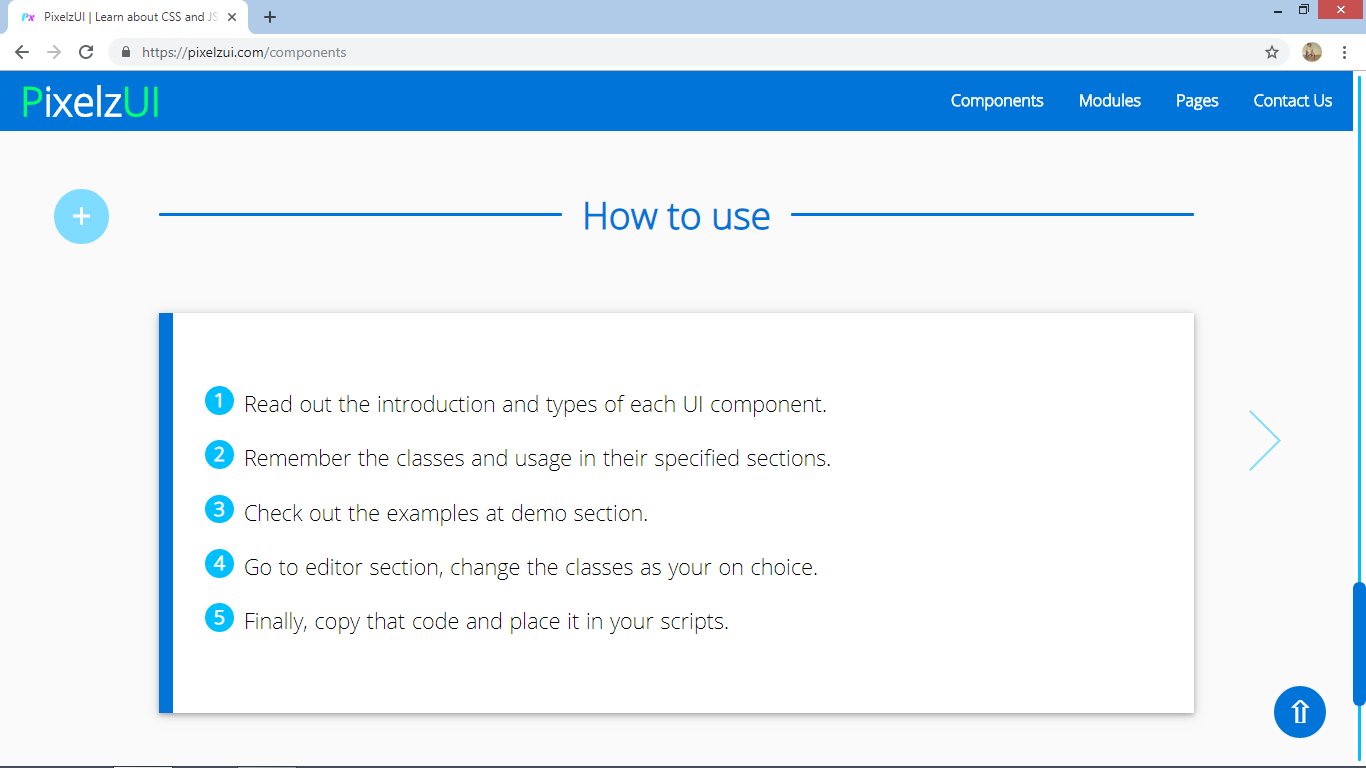The height and width of the screenshot is (768, 1366).
Task: Open the Modules nav item
Action: point(1110,100)
